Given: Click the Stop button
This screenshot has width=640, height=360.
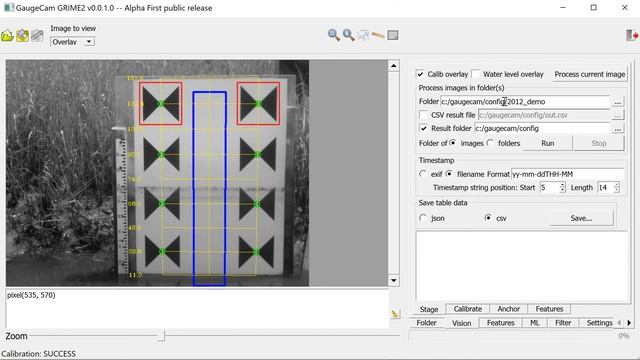Looking at the screenshot, I should click(599, 143).
